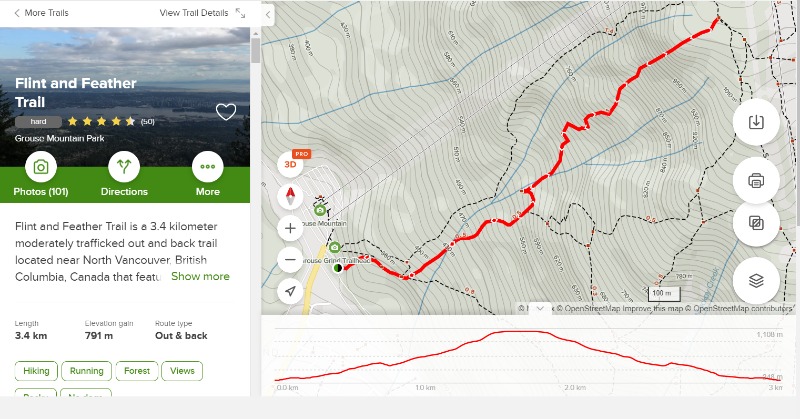Select the Hiking tag
Screen dimensions: 800x419
pos(36,371)
